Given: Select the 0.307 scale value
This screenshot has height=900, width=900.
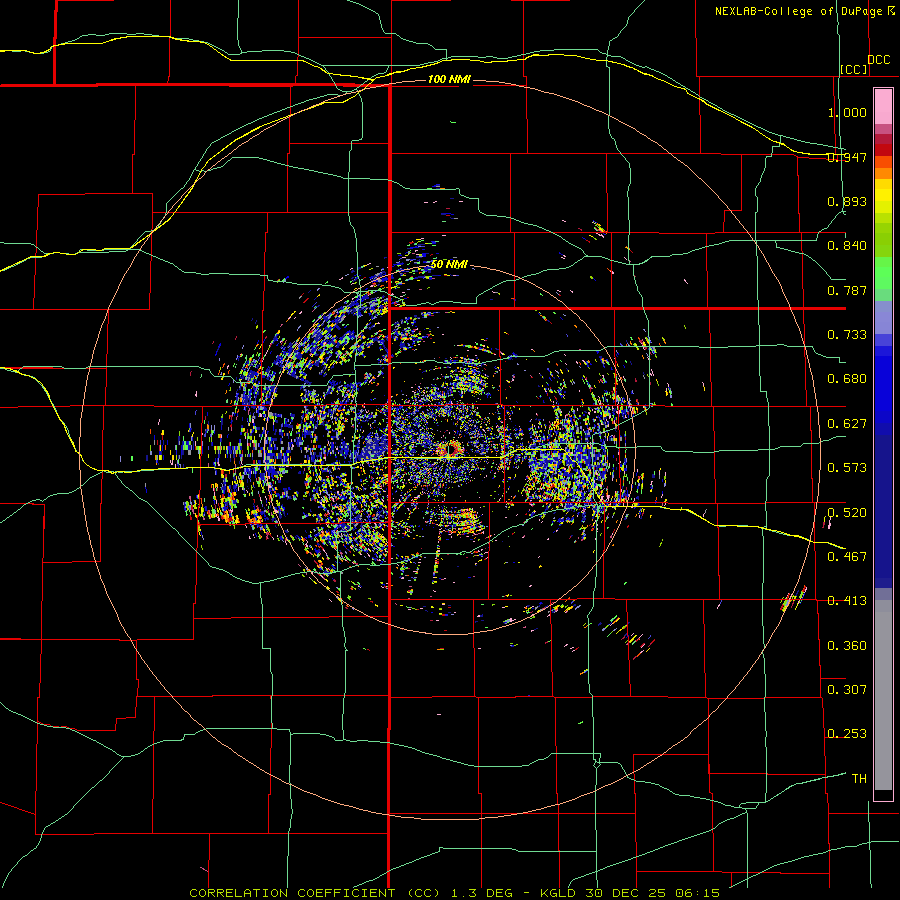Looking at the screenshot, I should coord(847,689).
